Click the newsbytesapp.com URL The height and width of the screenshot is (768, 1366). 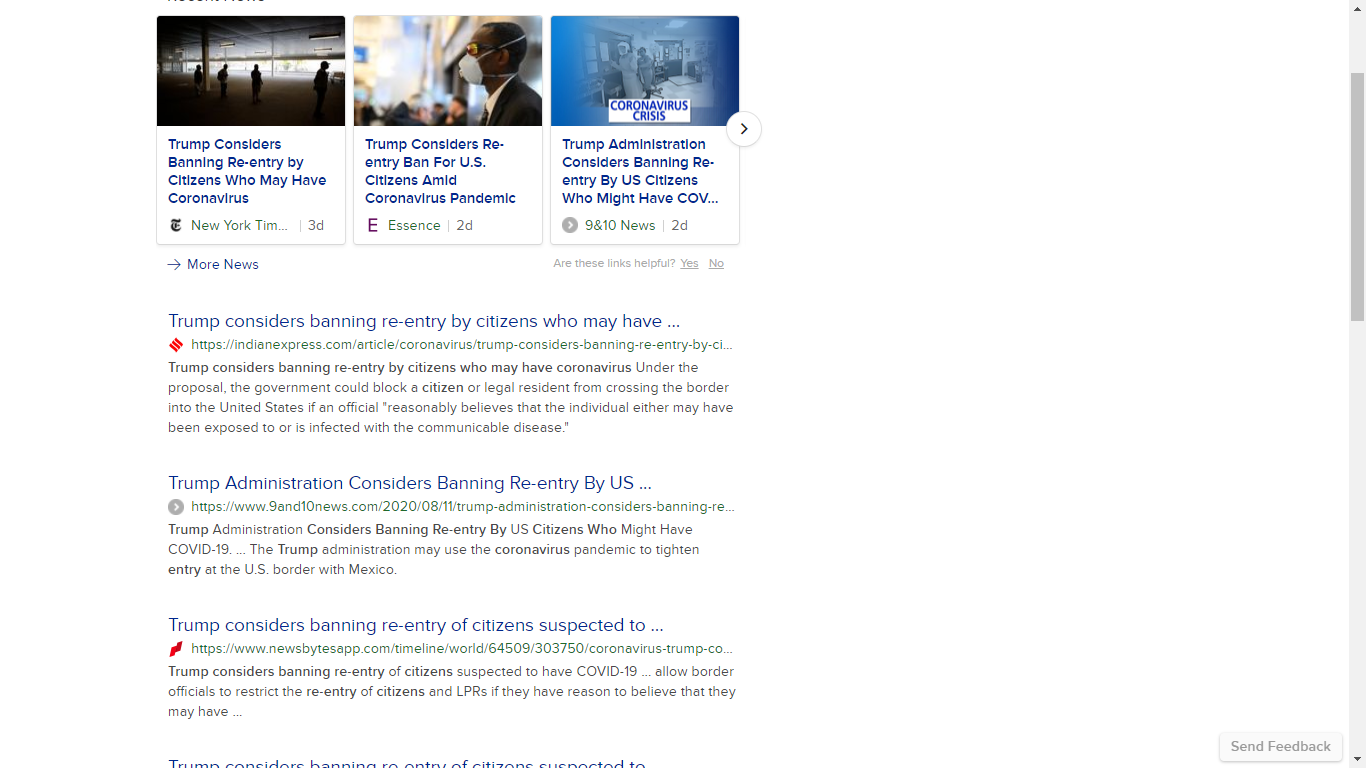point(462,649)
